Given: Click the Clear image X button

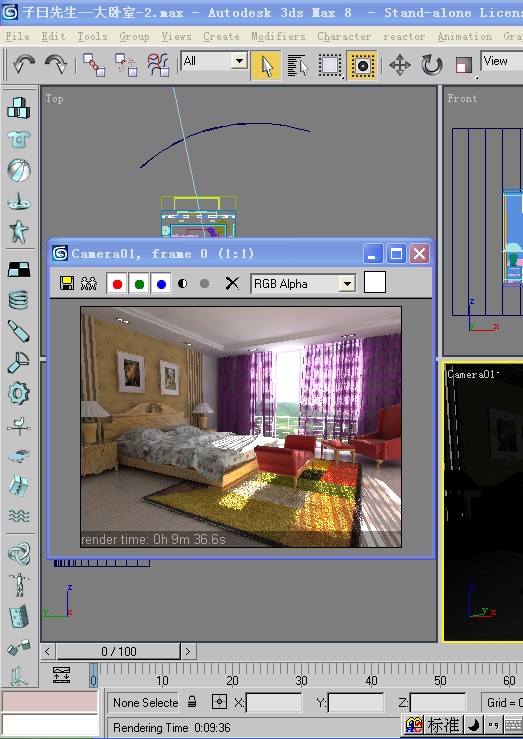Looking at the screenshot, I should click(232, 283).
